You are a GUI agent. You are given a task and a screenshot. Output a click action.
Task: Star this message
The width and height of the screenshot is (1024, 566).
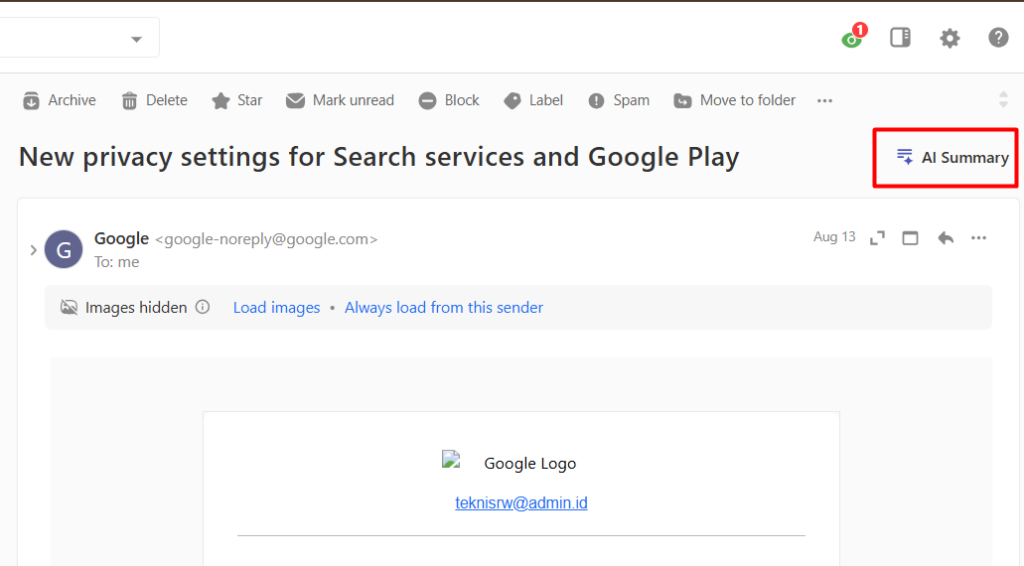pos(237,101)
